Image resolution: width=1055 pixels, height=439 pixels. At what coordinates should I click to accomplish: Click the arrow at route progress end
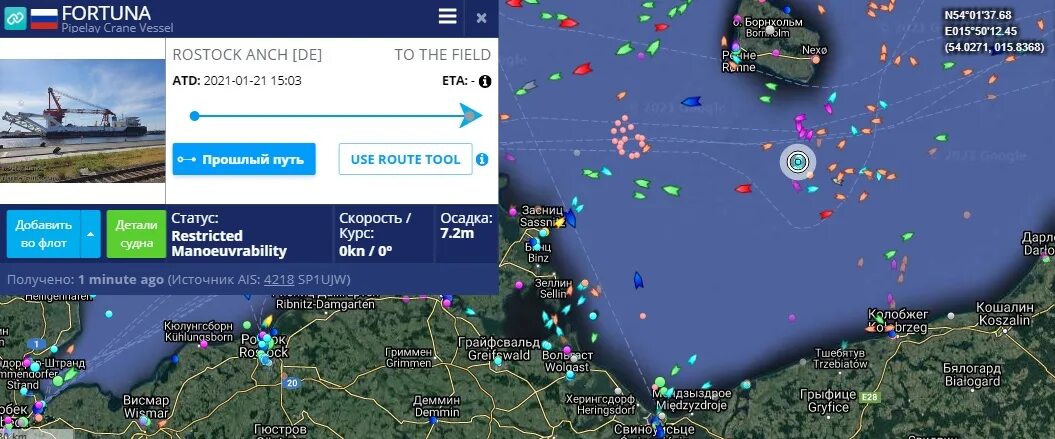[x=470, y=115]
